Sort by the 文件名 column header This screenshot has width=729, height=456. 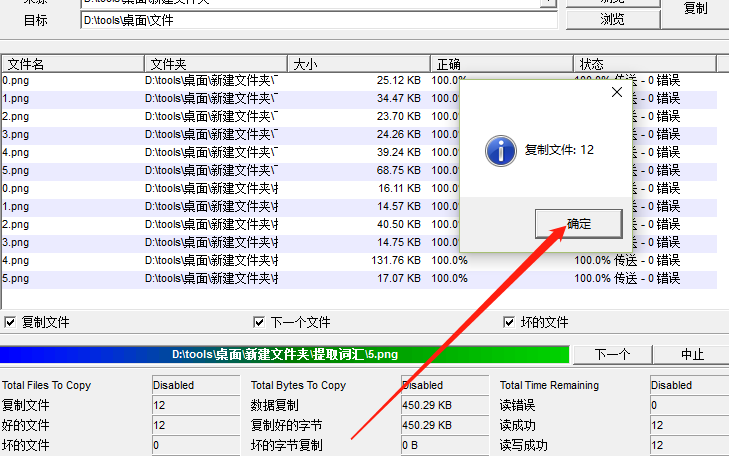pos(73,64)
